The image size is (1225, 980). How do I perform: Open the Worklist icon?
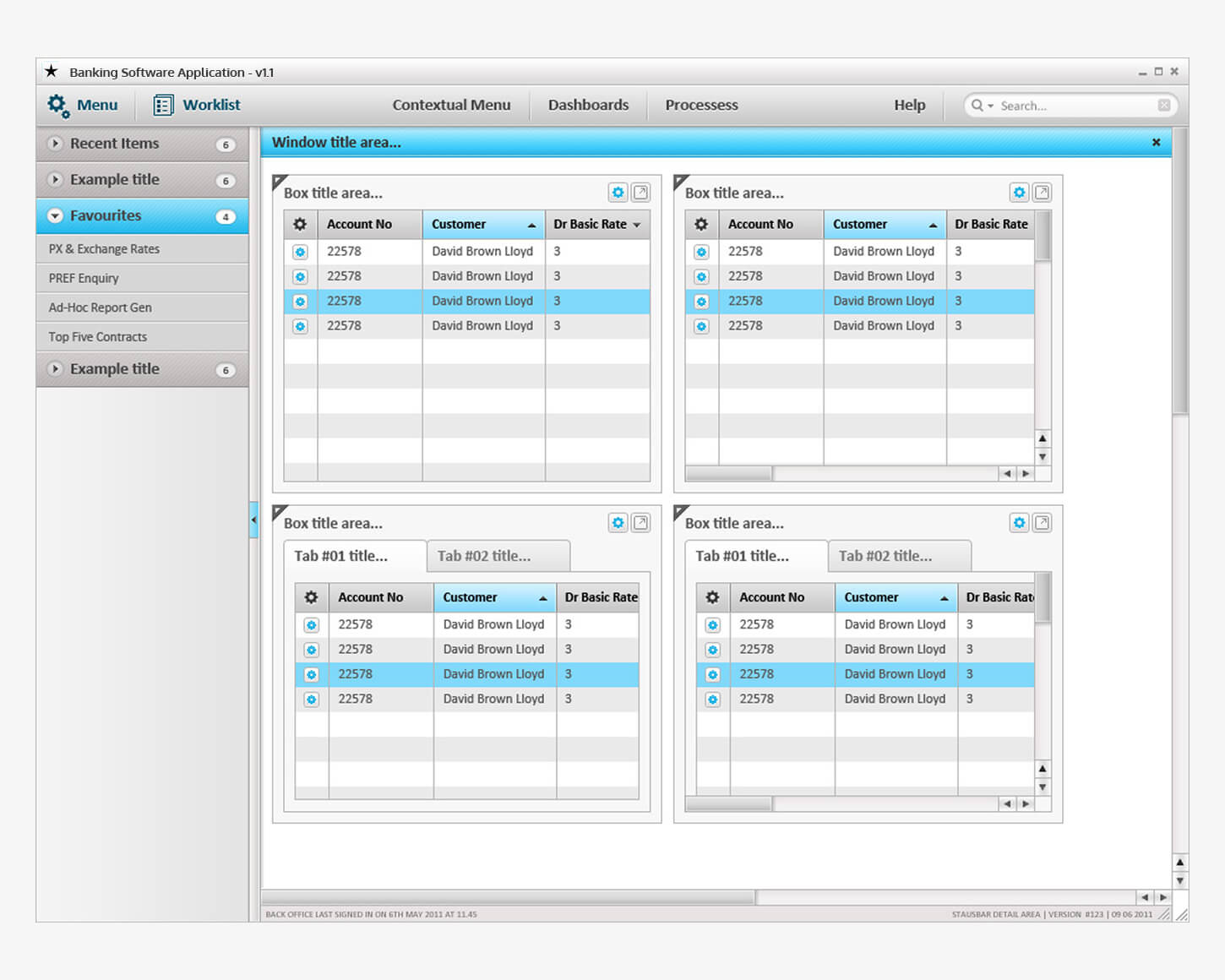[x=163, y=105]
